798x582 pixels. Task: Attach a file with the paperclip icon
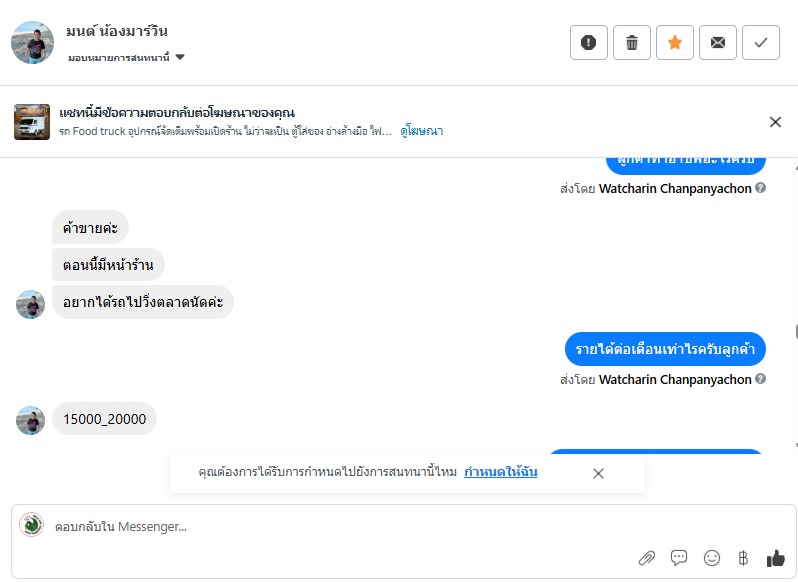point(647,558)
